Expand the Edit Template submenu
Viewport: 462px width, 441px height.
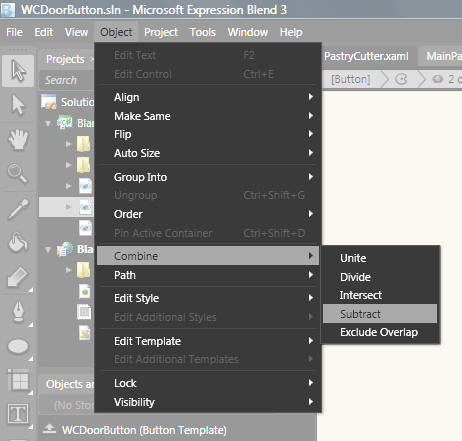[x=208, y=341]
